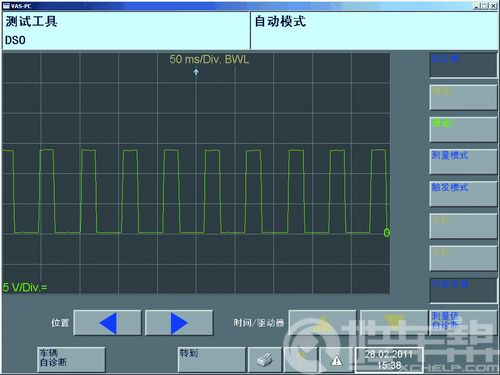Viewport: 500px width, 375px height.
Task: Shift waveform position left with blue arrow
Action: pyautogui.click(x=107, y=323)
